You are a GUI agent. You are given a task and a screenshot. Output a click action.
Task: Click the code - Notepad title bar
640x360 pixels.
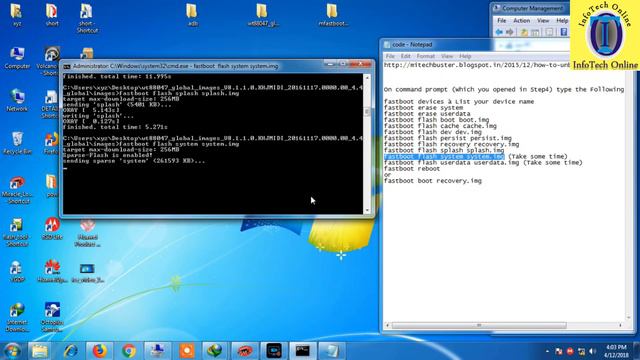click(476, 44)
